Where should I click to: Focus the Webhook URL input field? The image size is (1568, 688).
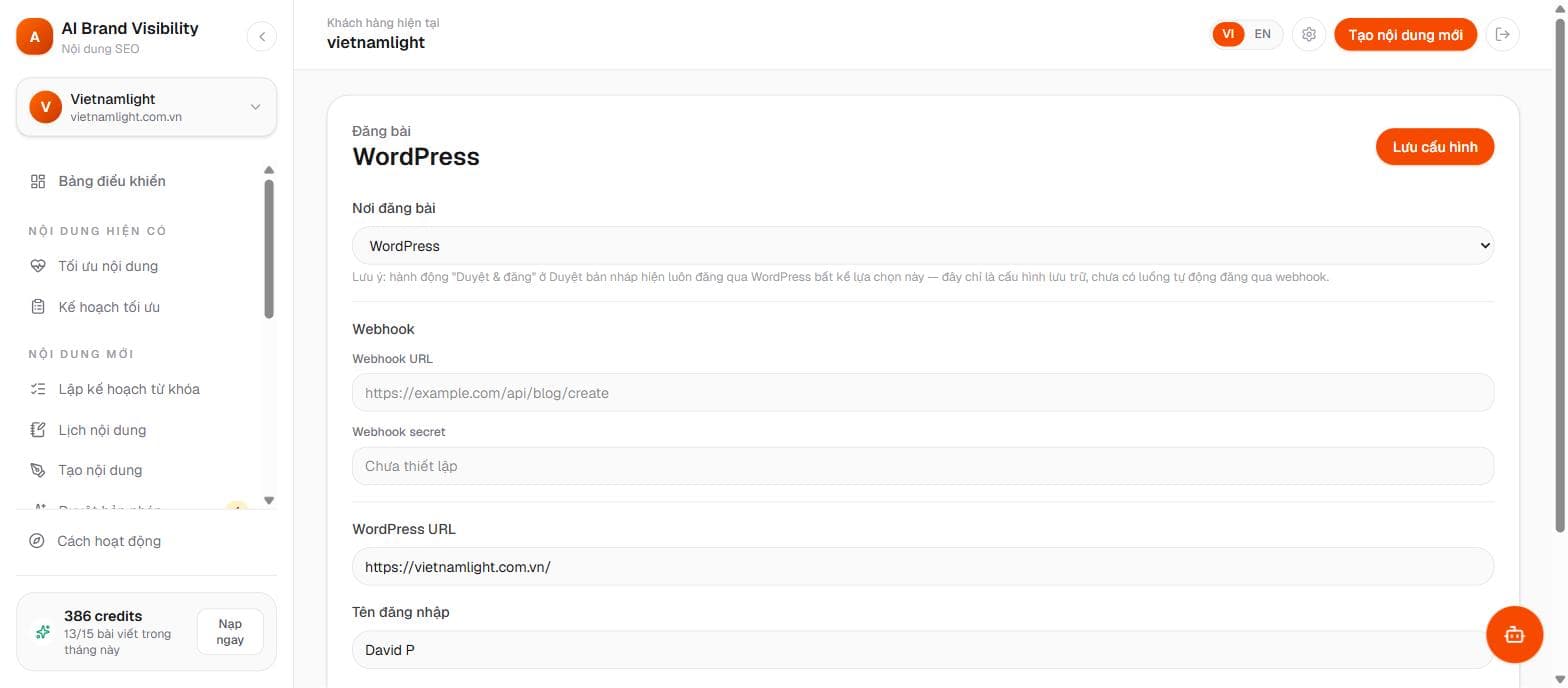[x=923, y=393]
